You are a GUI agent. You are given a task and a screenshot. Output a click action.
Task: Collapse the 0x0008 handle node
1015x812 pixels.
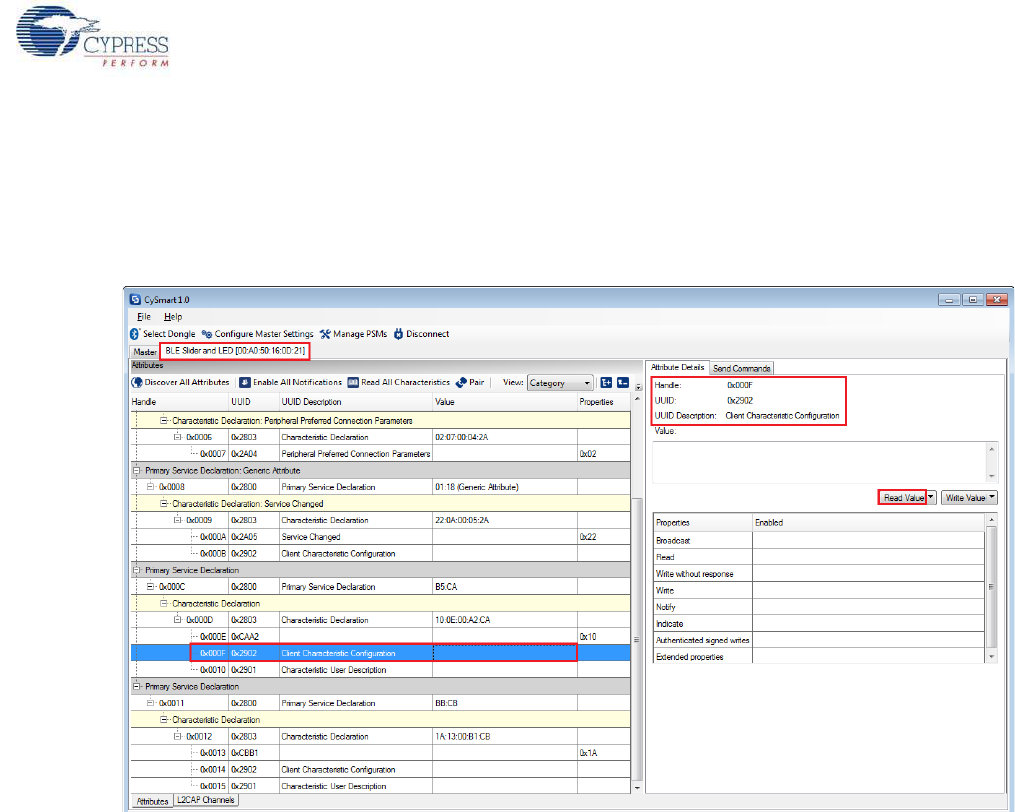(x=150, y=487)
